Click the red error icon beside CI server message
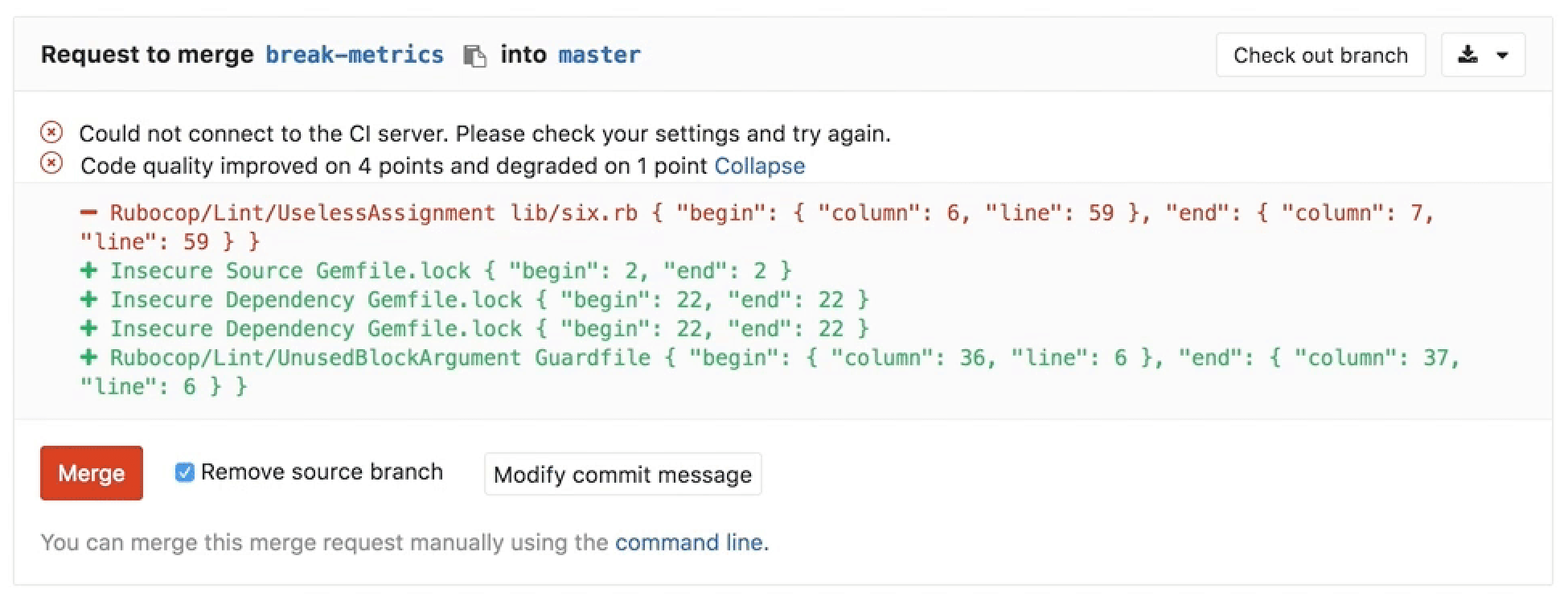 point(51,132)
